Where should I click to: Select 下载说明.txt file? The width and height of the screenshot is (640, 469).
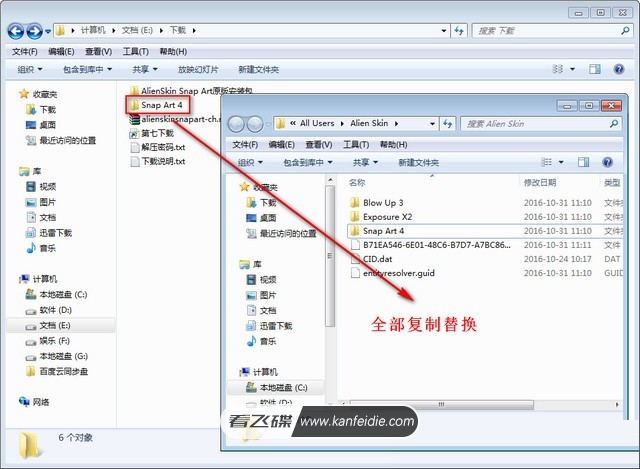(x=158, y=161)
